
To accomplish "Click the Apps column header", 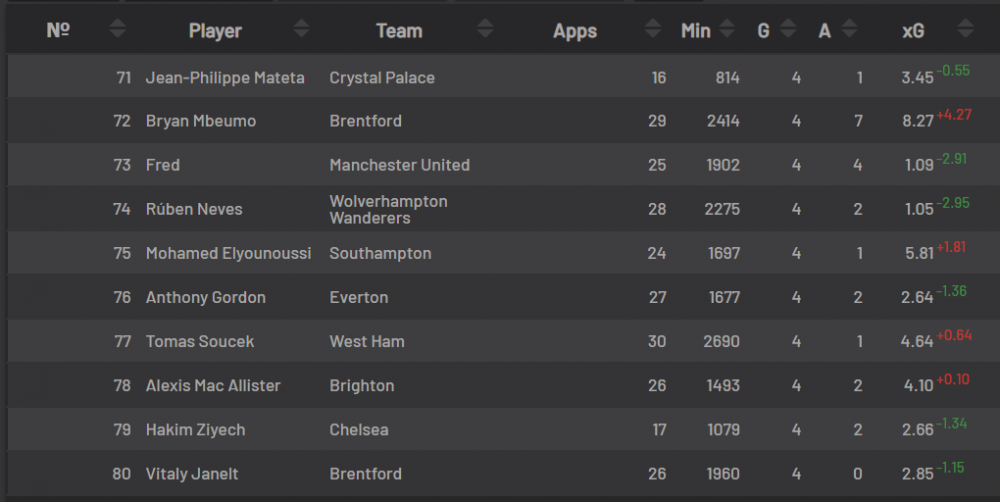I will [x=575, y=31].
